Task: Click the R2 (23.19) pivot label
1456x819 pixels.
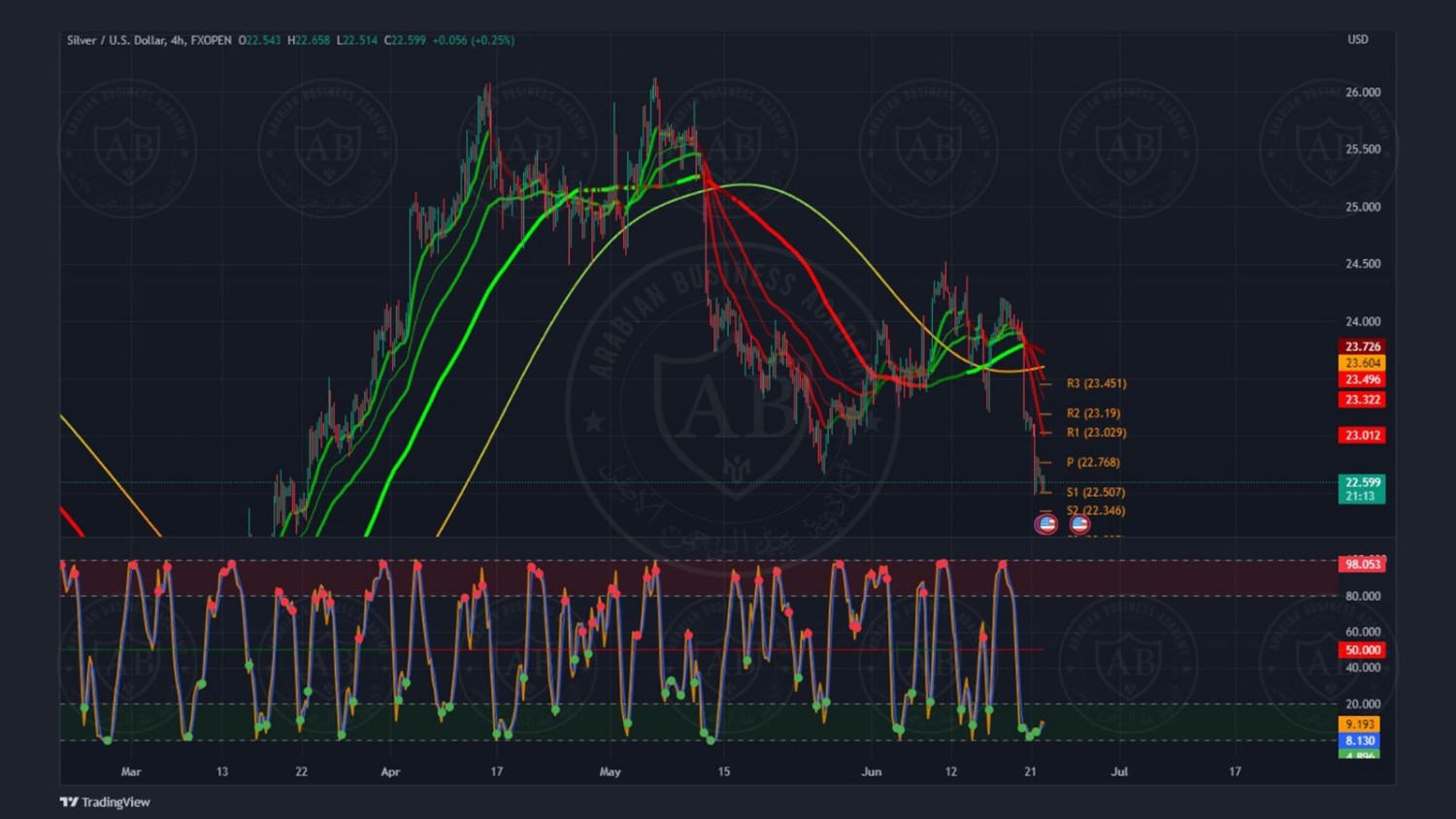Action: 1093,413
